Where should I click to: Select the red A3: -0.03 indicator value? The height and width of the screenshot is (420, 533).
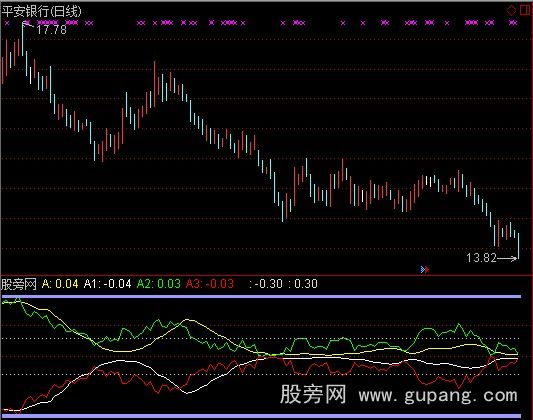[210, 284]
